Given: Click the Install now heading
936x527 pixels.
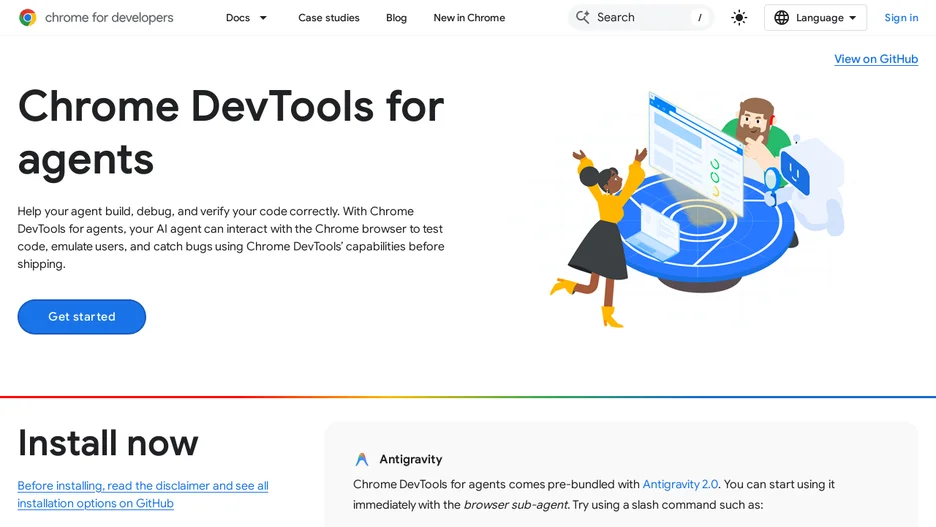Looking at the screenshot, I should 108,443.
